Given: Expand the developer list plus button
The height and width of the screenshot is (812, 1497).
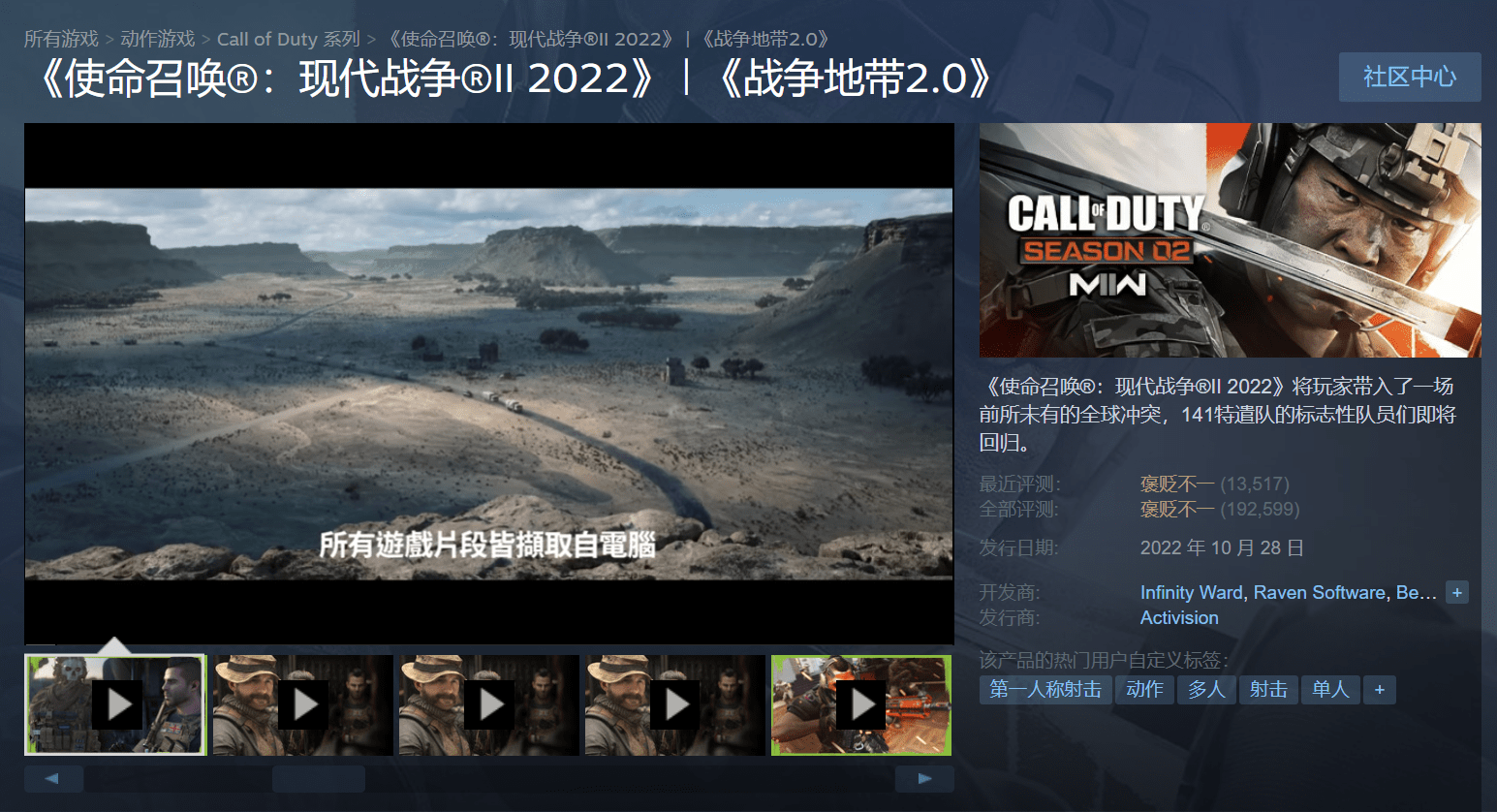Looking at the screenshot, I should pos(1457,592).
